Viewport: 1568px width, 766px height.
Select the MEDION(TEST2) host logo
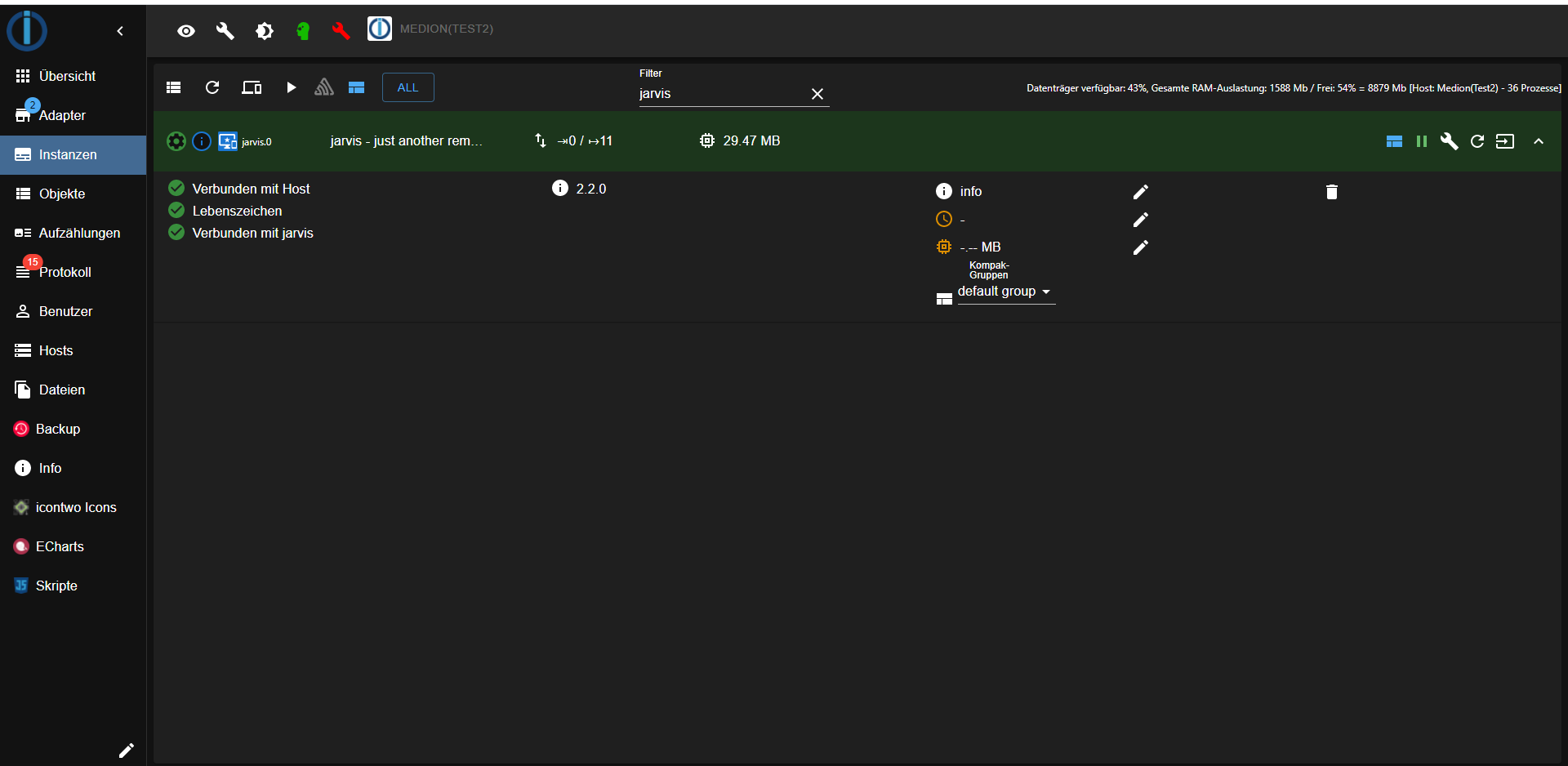coord(380,29)
